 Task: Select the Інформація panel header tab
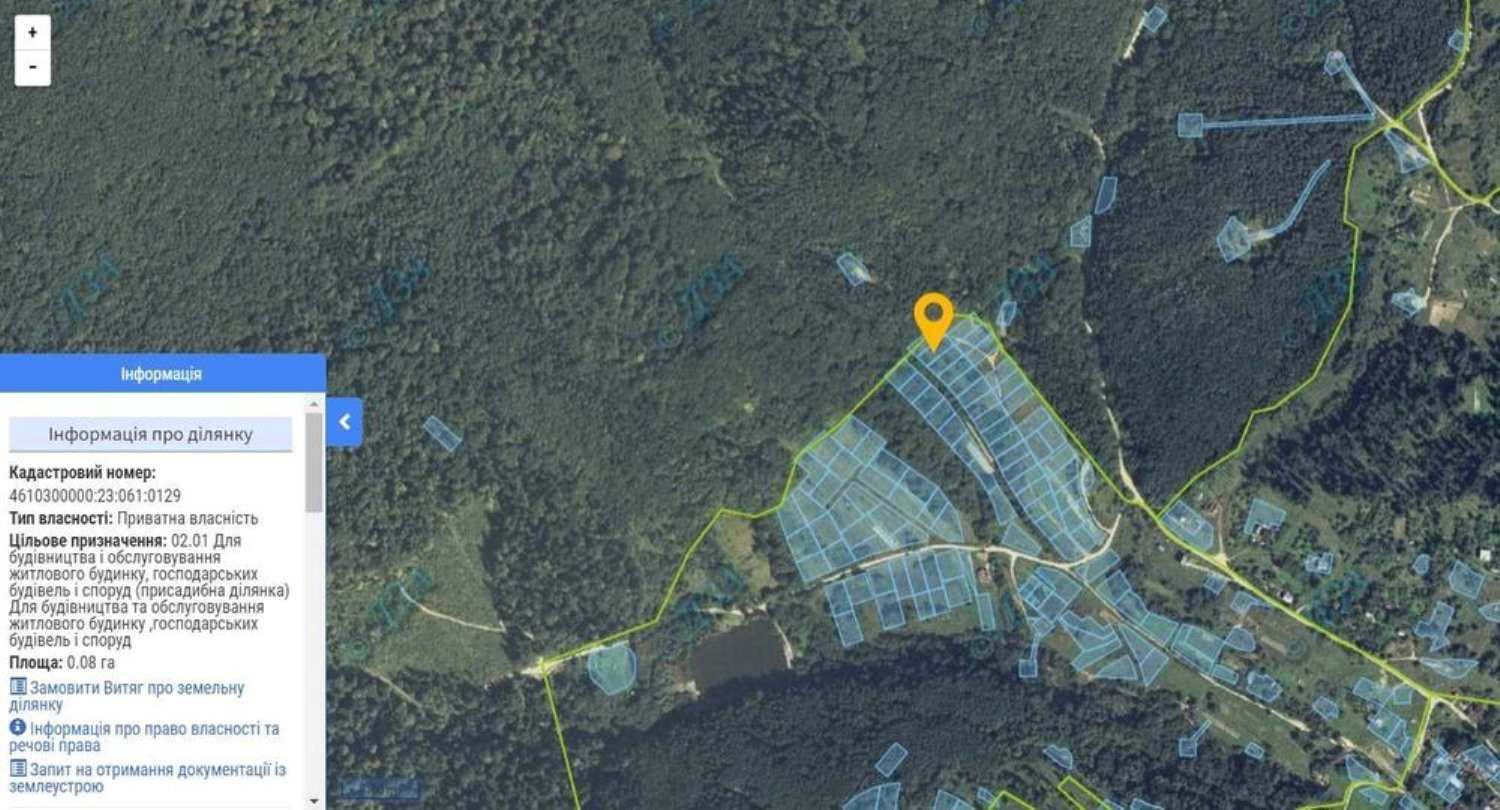pyautogui.click(x=161, y=374)
